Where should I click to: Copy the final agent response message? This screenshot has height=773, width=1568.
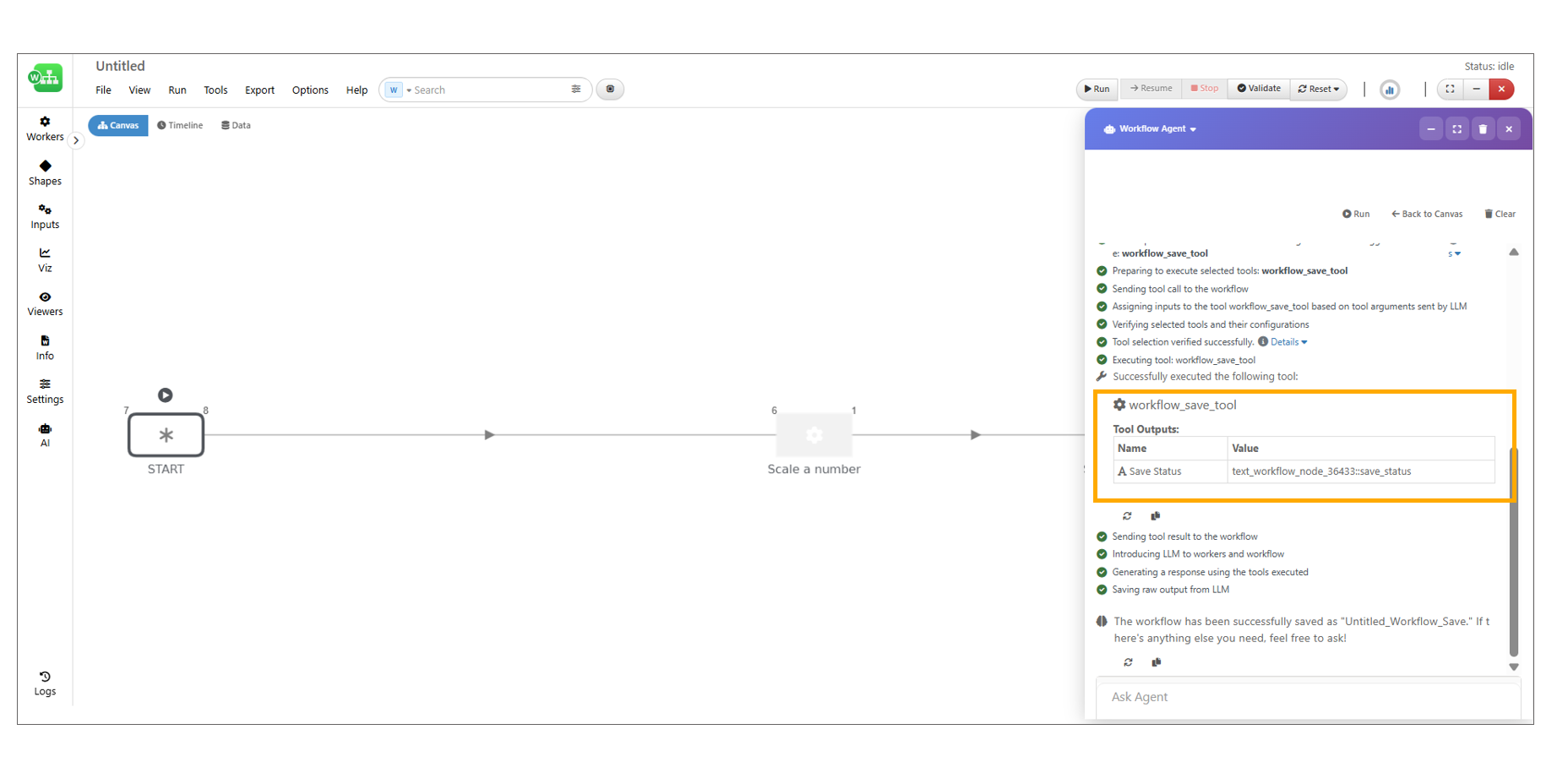(1156, 662)
